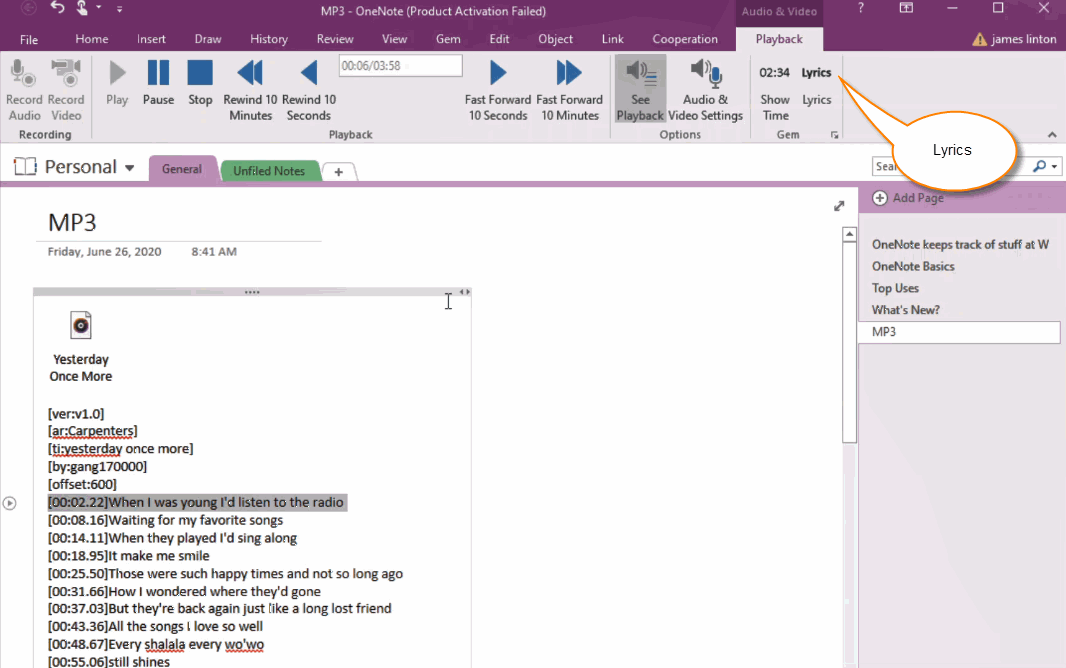Switch to the Insert ribbon tab
The width and height of the screenshot is (1066, 668).
coord(151,39)
